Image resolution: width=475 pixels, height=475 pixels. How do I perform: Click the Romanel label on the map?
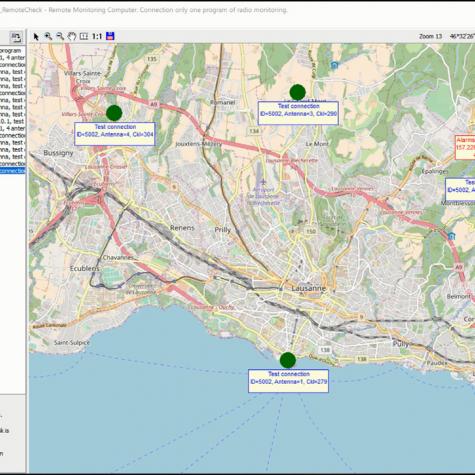pyautogui.click(x=223, y=102)
